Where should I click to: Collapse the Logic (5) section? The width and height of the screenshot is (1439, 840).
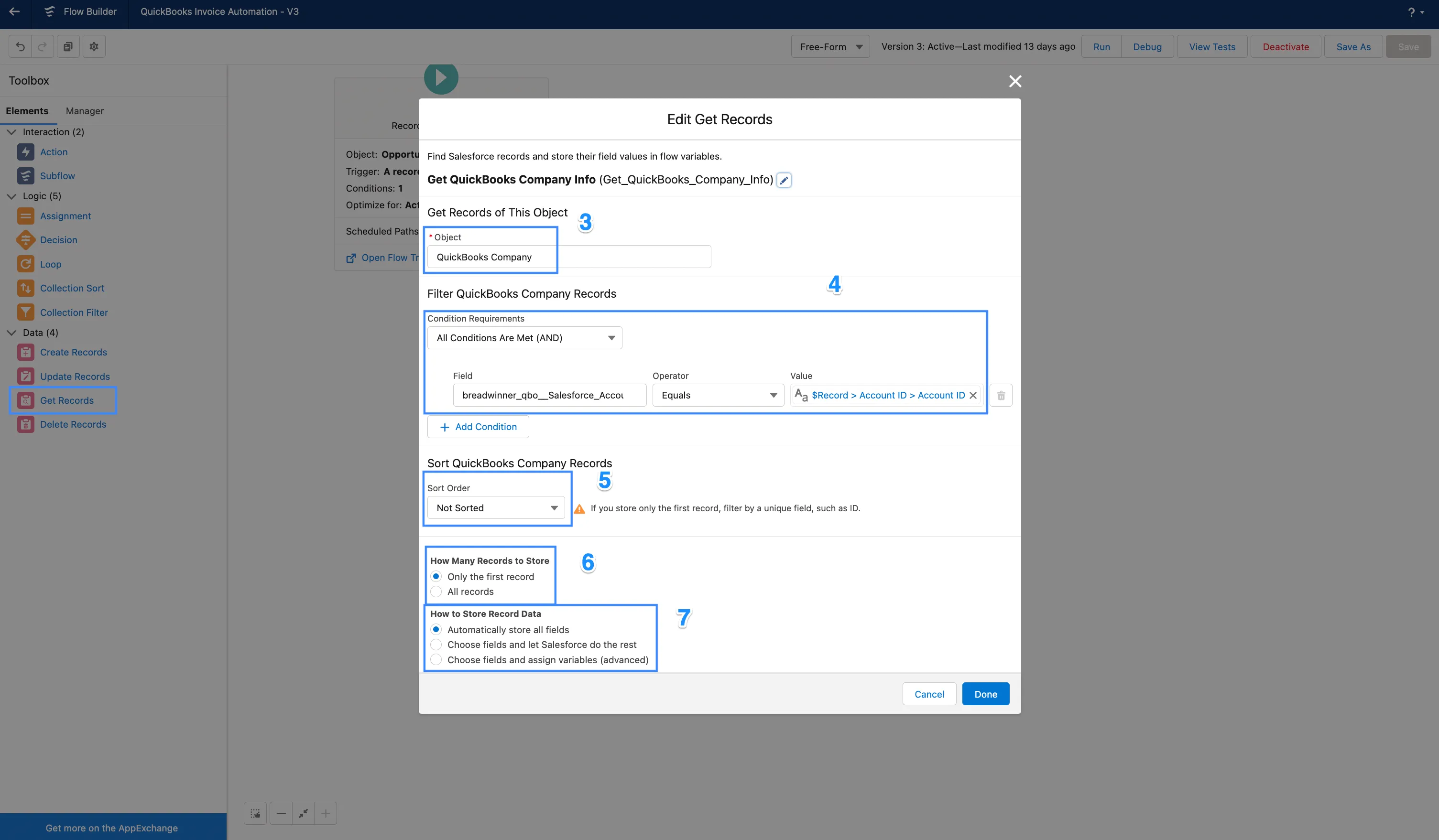11,196
